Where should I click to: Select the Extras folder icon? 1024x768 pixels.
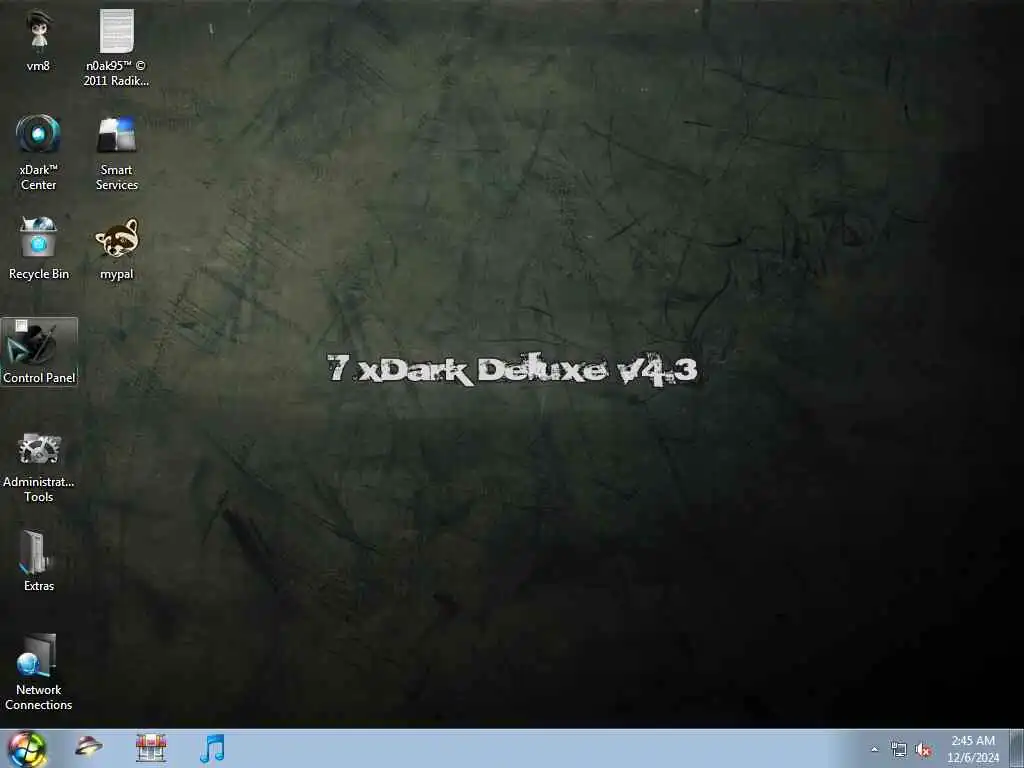point(39,562)
